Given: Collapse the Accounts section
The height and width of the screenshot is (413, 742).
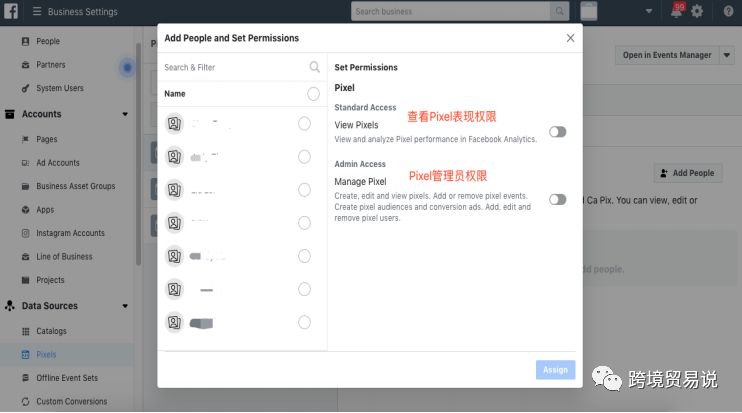Looking at the screenshot, I should [125, 114].
